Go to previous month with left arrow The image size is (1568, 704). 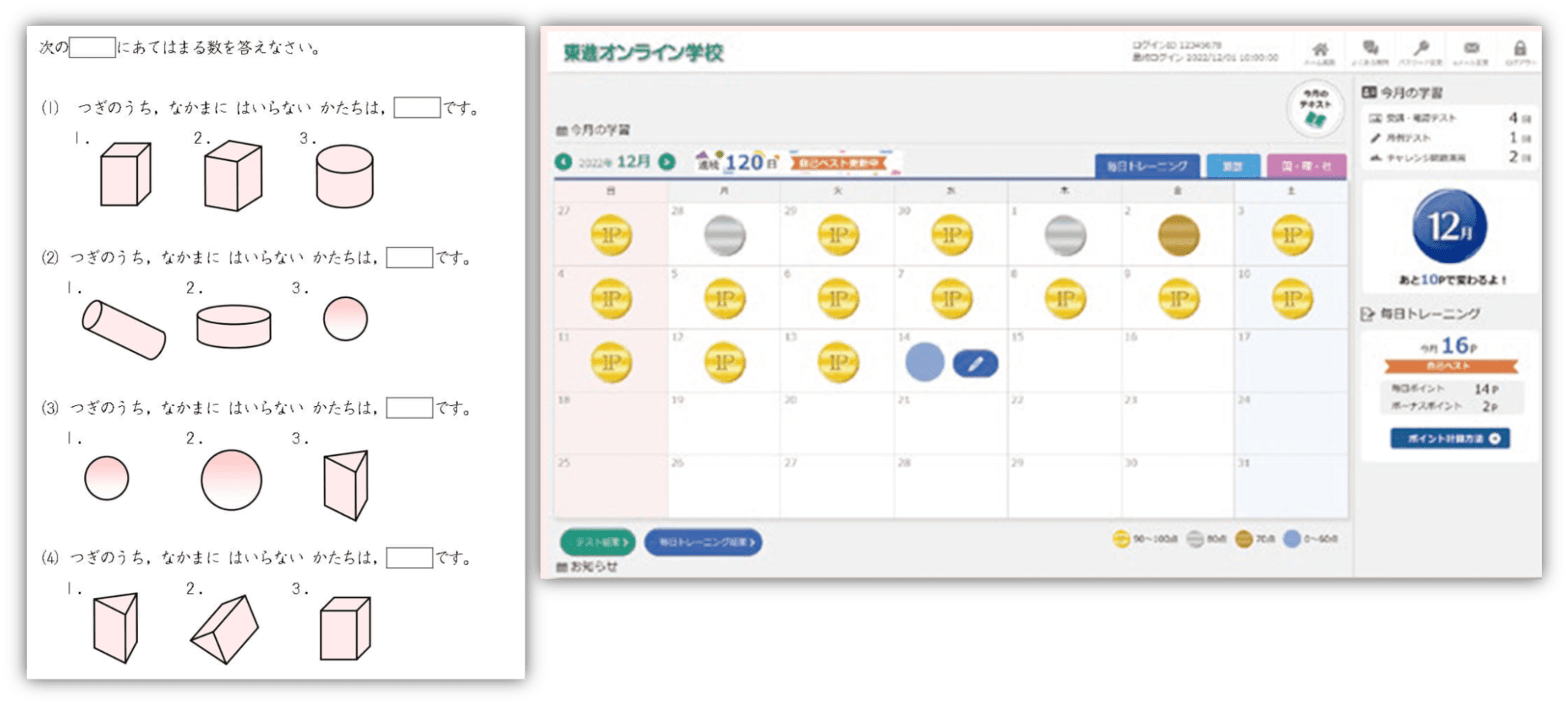tap(563, 162)
